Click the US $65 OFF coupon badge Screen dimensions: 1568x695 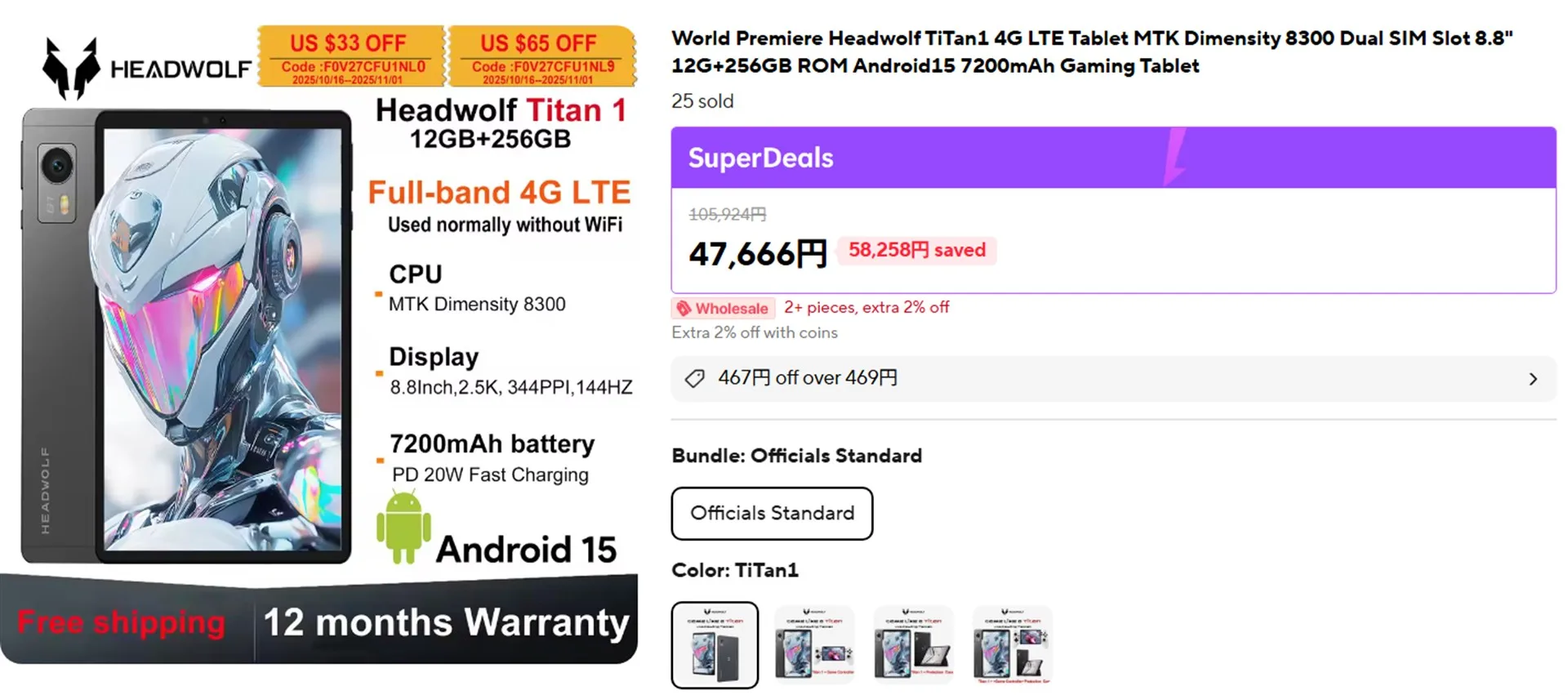click(x=541, y=56)
